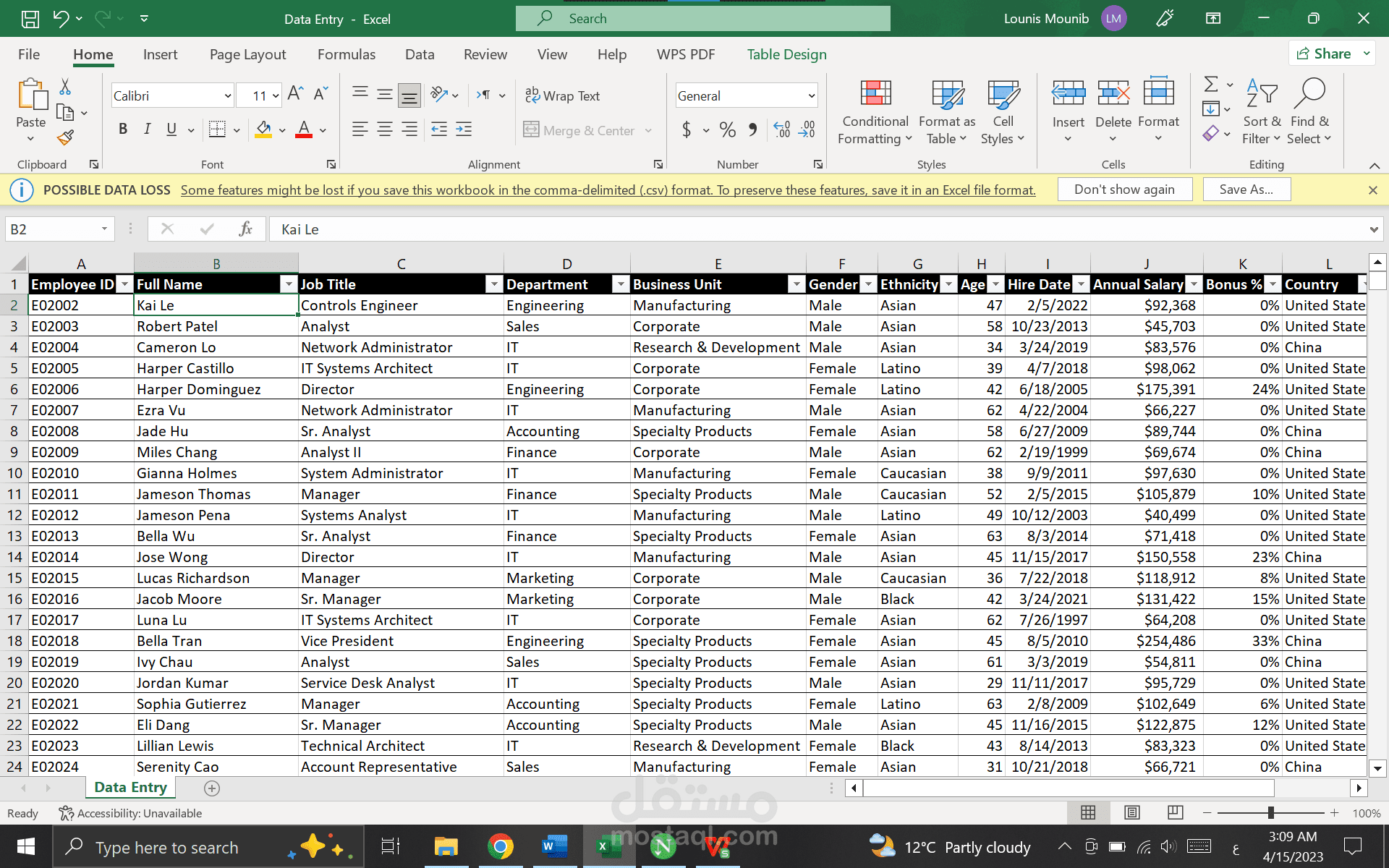
Task: Switch to the Data ribbon tab
Action: coord(420,54)
